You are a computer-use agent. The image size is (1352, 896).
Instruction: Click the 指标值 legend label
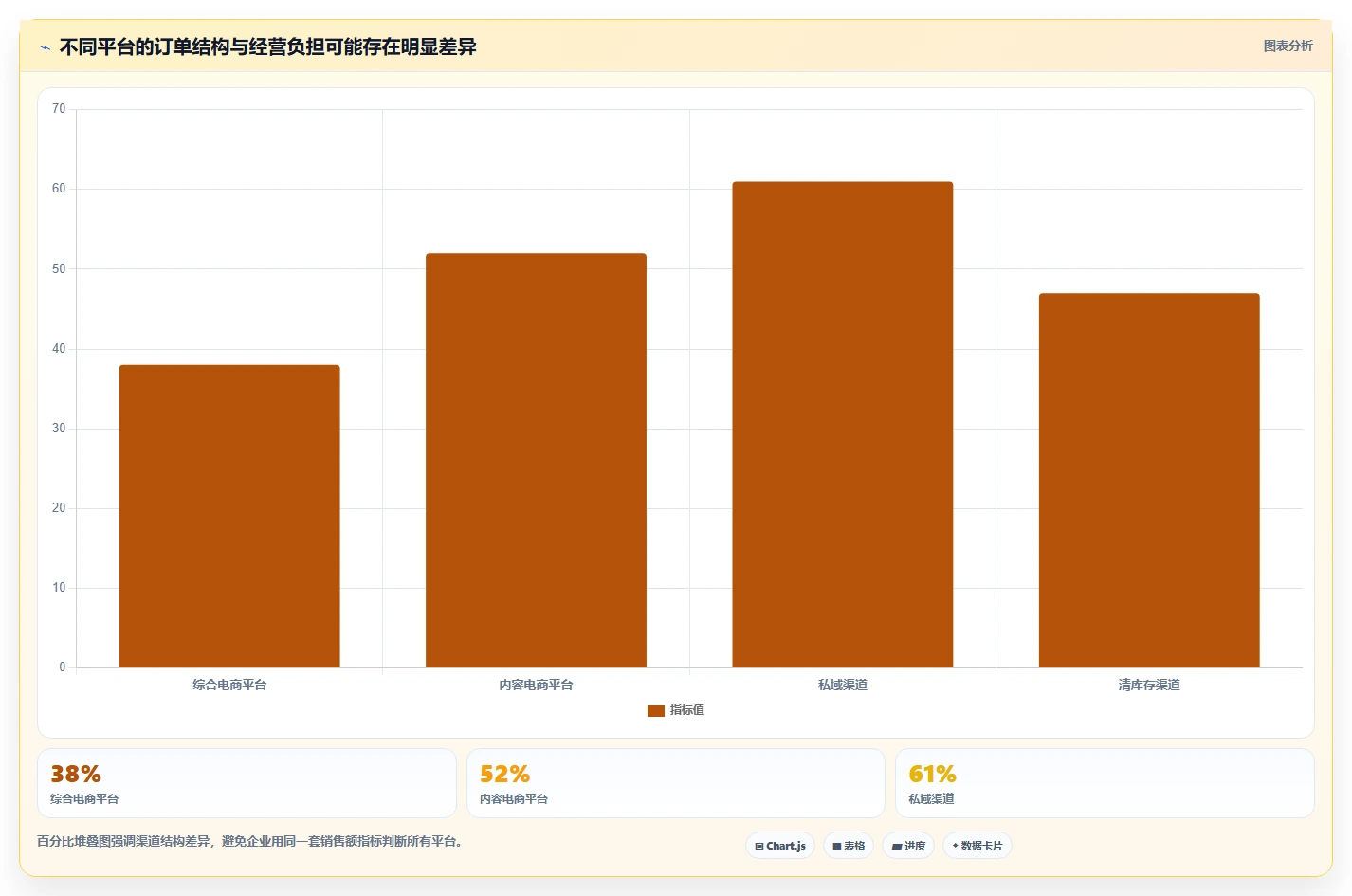[x=686, y=710]
